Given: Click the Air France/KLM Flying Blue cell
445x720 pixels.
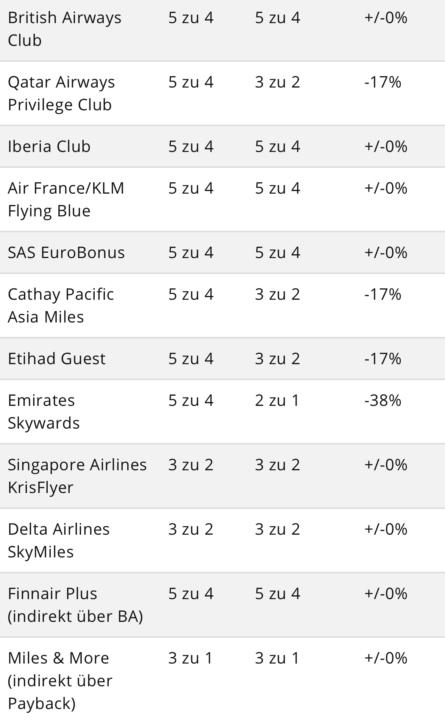Looking at the screenshot, I should pos(66,199).
